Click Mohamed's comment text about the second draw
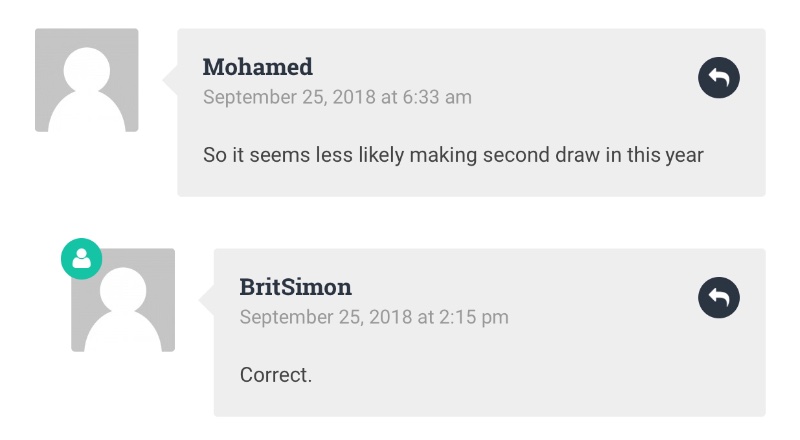Image resolution: width=800 pixels, height=440 pixels. [453, 155]
